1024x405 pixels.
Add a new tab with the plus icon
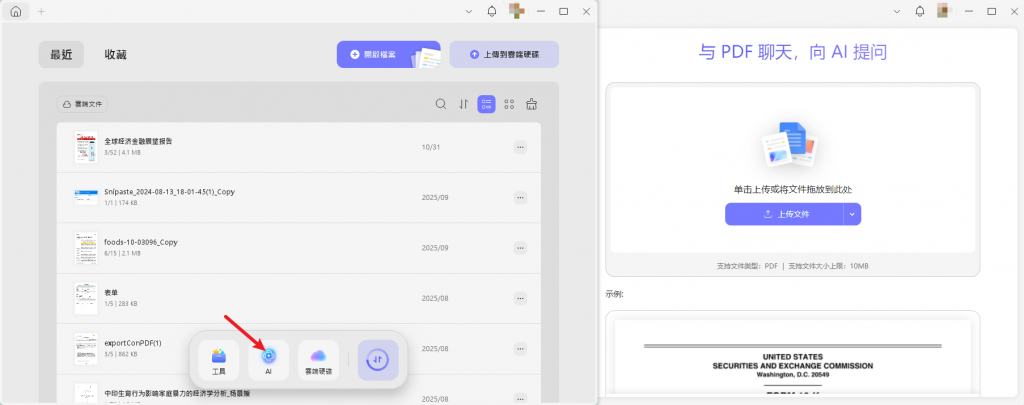[42, 12]
